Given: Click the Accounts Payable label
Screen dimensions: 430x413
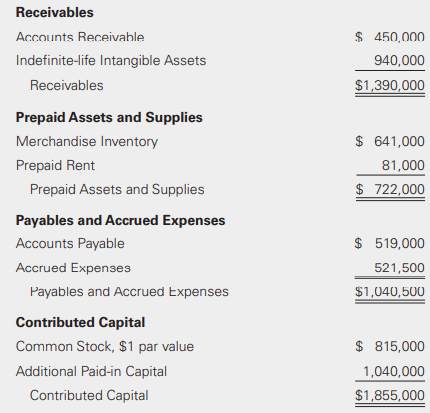Looking at the screenshot, I should 70,244.
